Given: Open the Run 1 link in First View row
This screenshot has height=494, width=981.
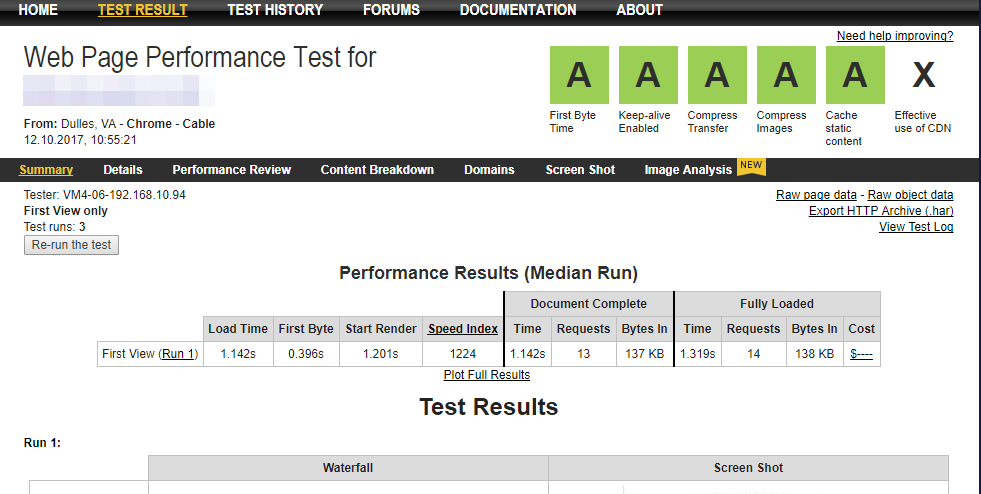Looking at the screenshot, I should 180,354.
